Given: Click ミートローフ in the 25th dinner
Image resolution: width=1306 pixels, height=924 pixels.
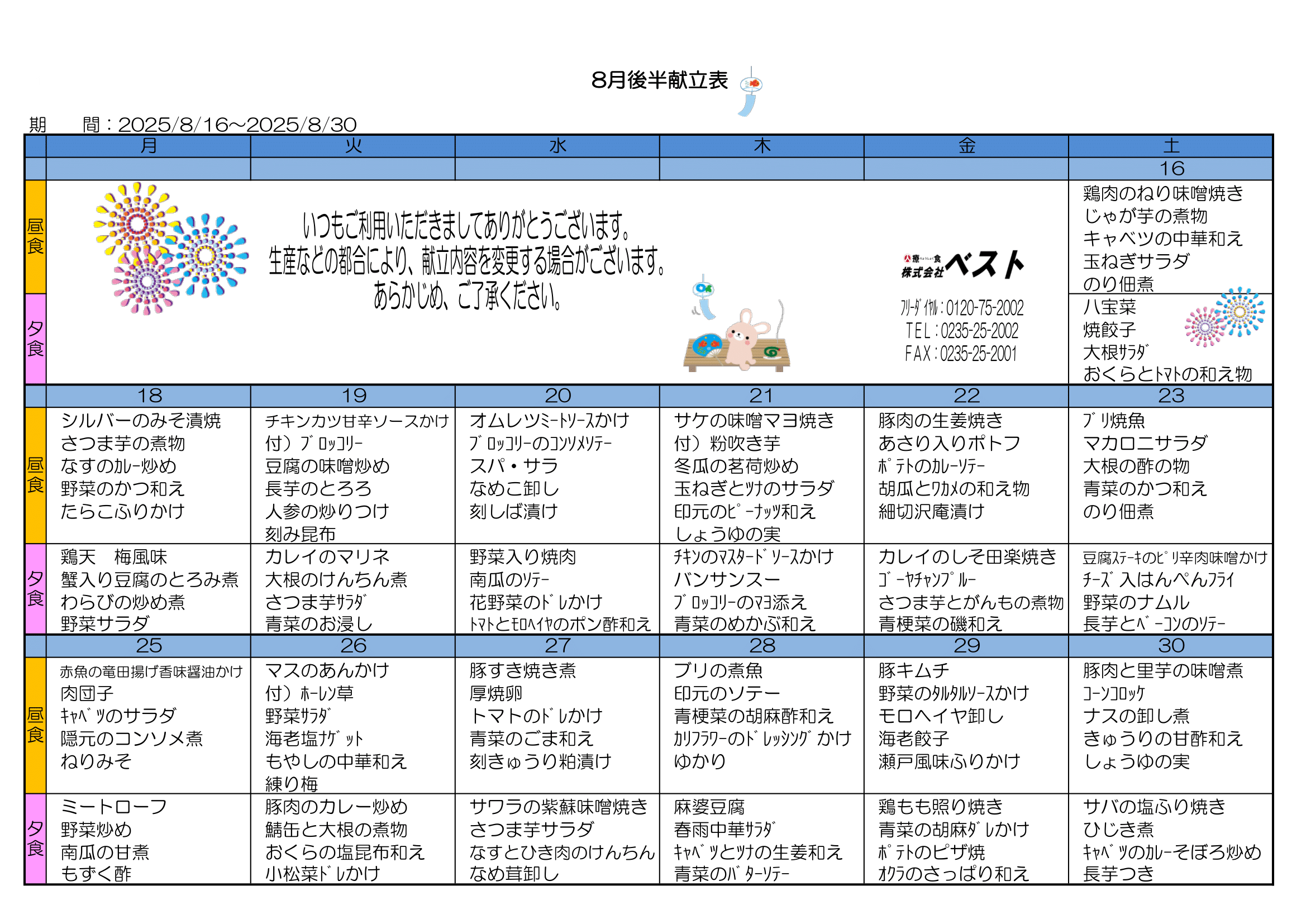Looking at the screenshot, I should click(x=114, y=807).
